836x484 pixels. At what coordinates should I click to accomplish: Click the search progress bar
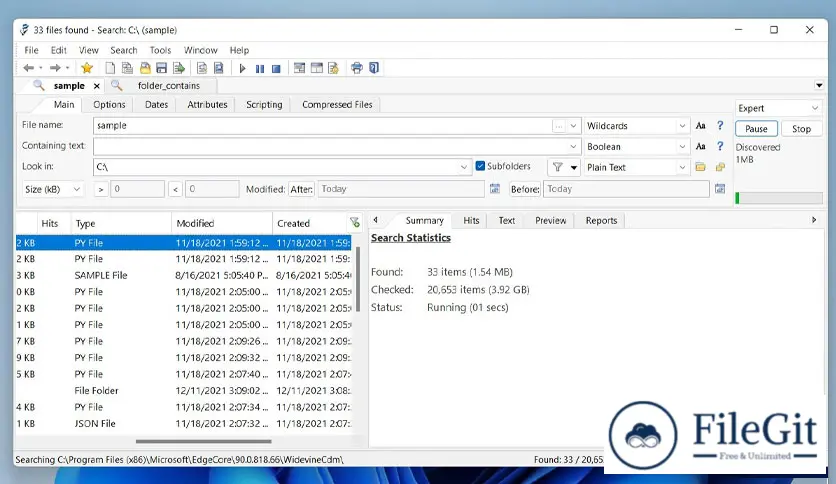point(779,198)
